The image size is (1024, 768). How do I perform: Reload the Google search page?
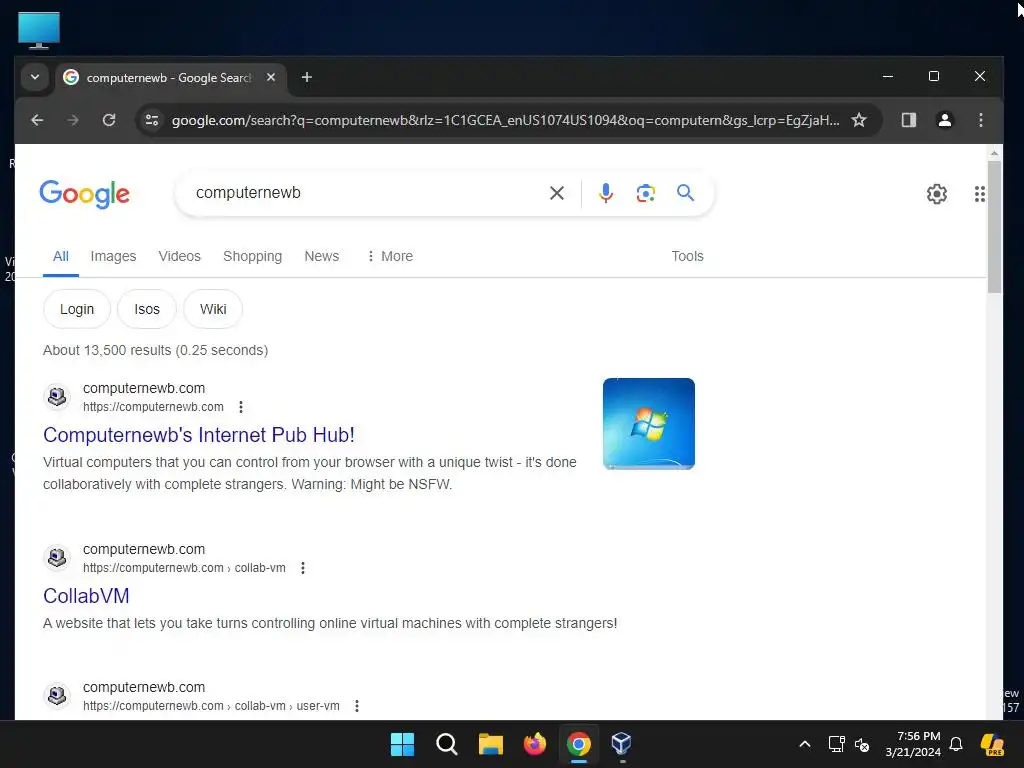[x=109, y=120]
